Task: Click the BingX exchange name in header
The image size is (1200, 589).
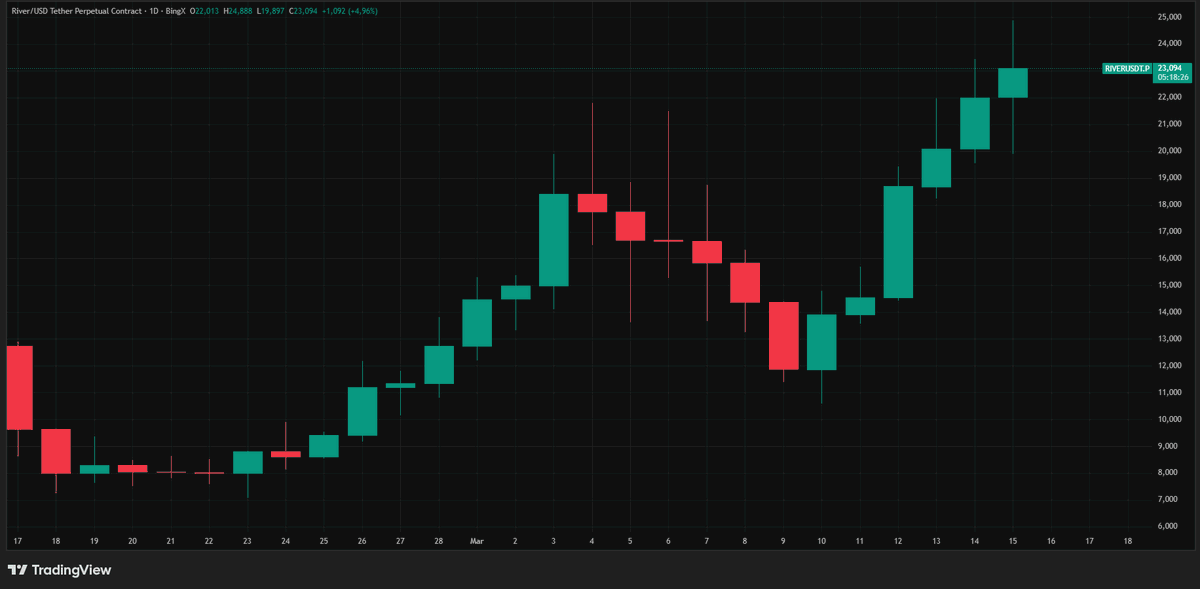Action: 177,9
